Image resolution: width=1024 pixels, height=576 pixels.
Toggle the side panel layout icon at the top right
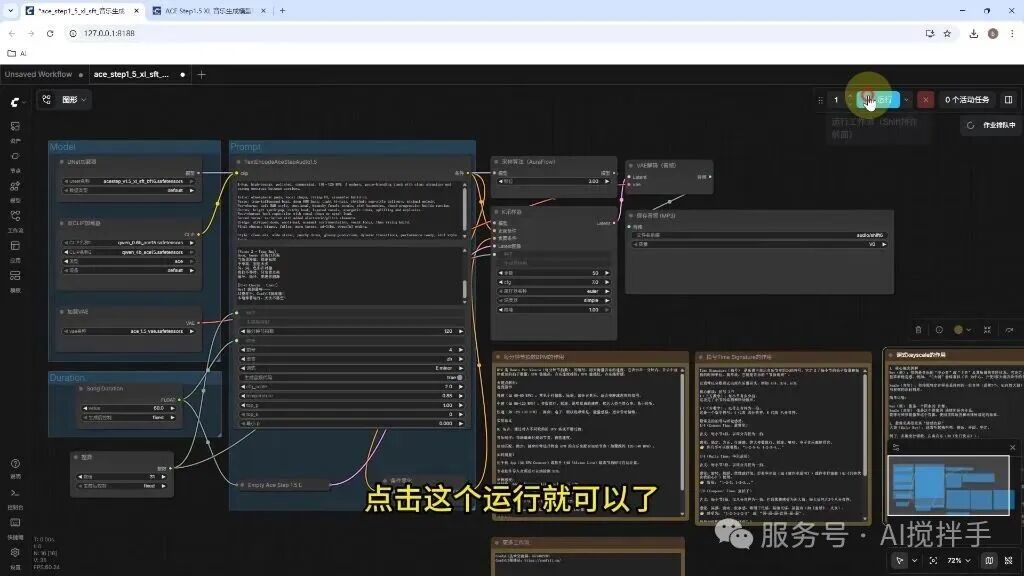1008,100
